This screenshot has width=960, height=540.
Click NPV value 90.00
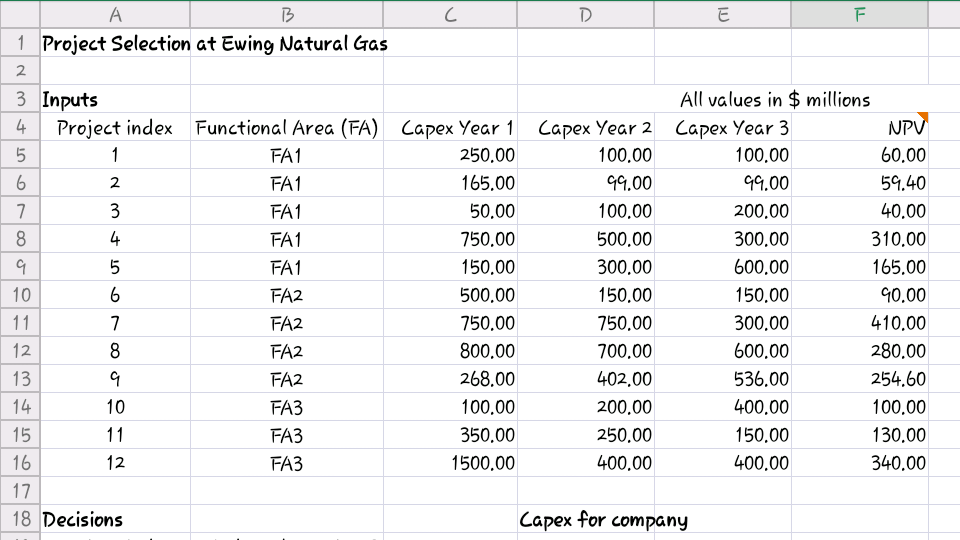[x=860, y=295]
